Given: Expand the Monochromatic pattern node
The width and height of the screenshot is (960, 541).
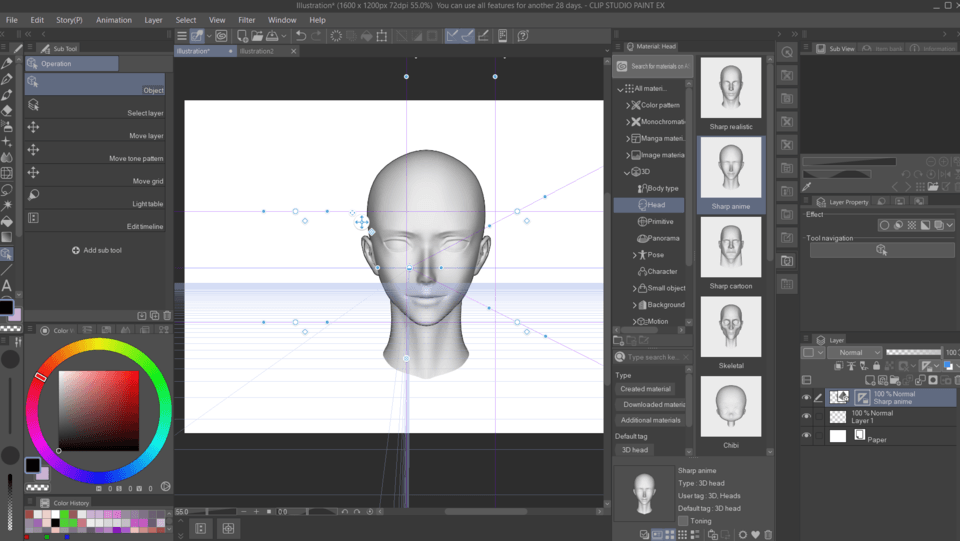Looking at the screenshot, I should coord(628,122).
